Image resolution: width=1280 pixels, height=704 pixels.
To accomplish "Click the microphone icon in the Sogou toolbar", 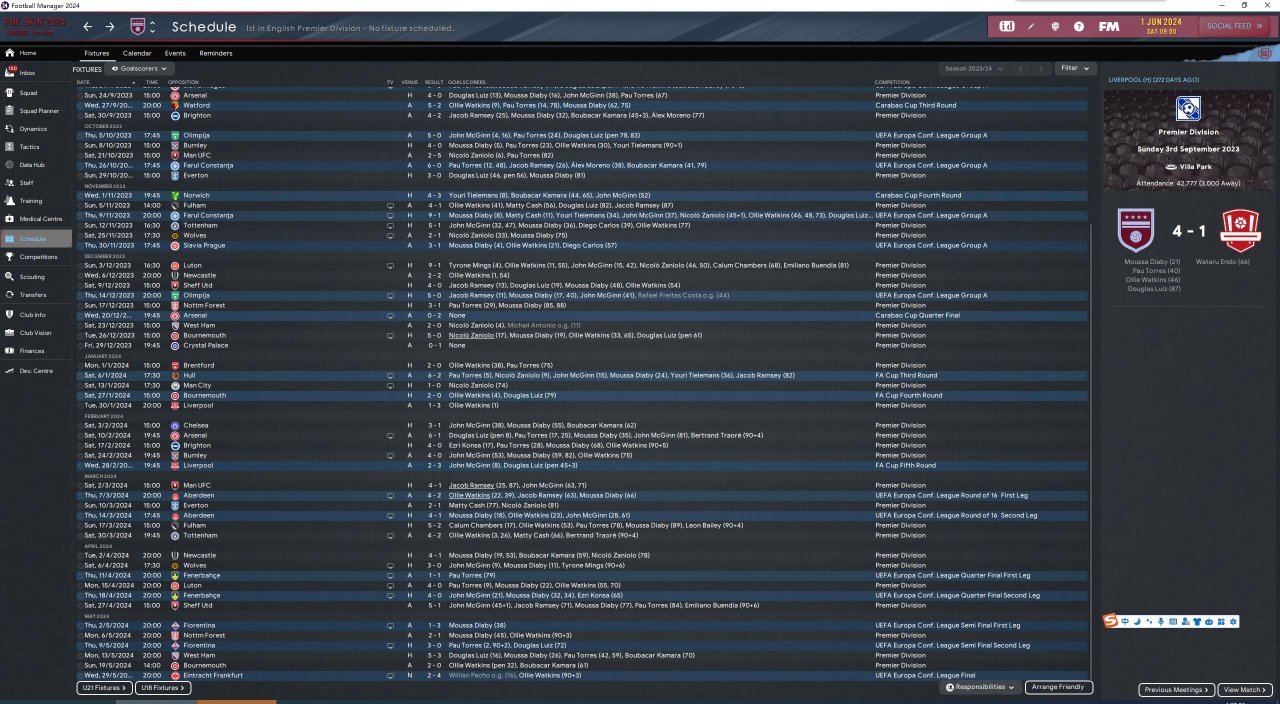I will pyautogui.click(x=1161, y=622).
